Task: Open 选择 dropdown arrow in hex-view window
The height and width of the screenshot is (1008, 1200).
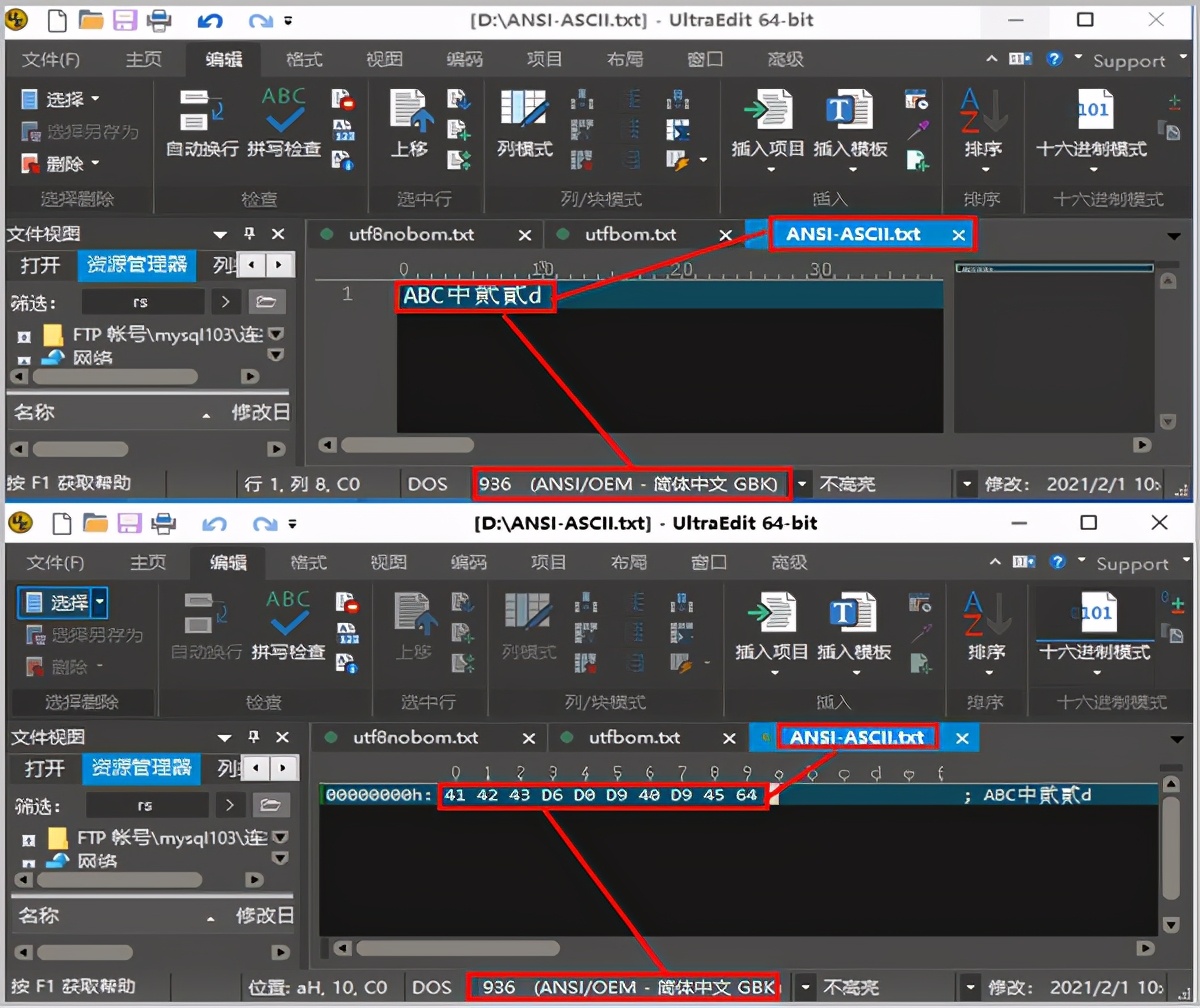Action: pos(100,602)
